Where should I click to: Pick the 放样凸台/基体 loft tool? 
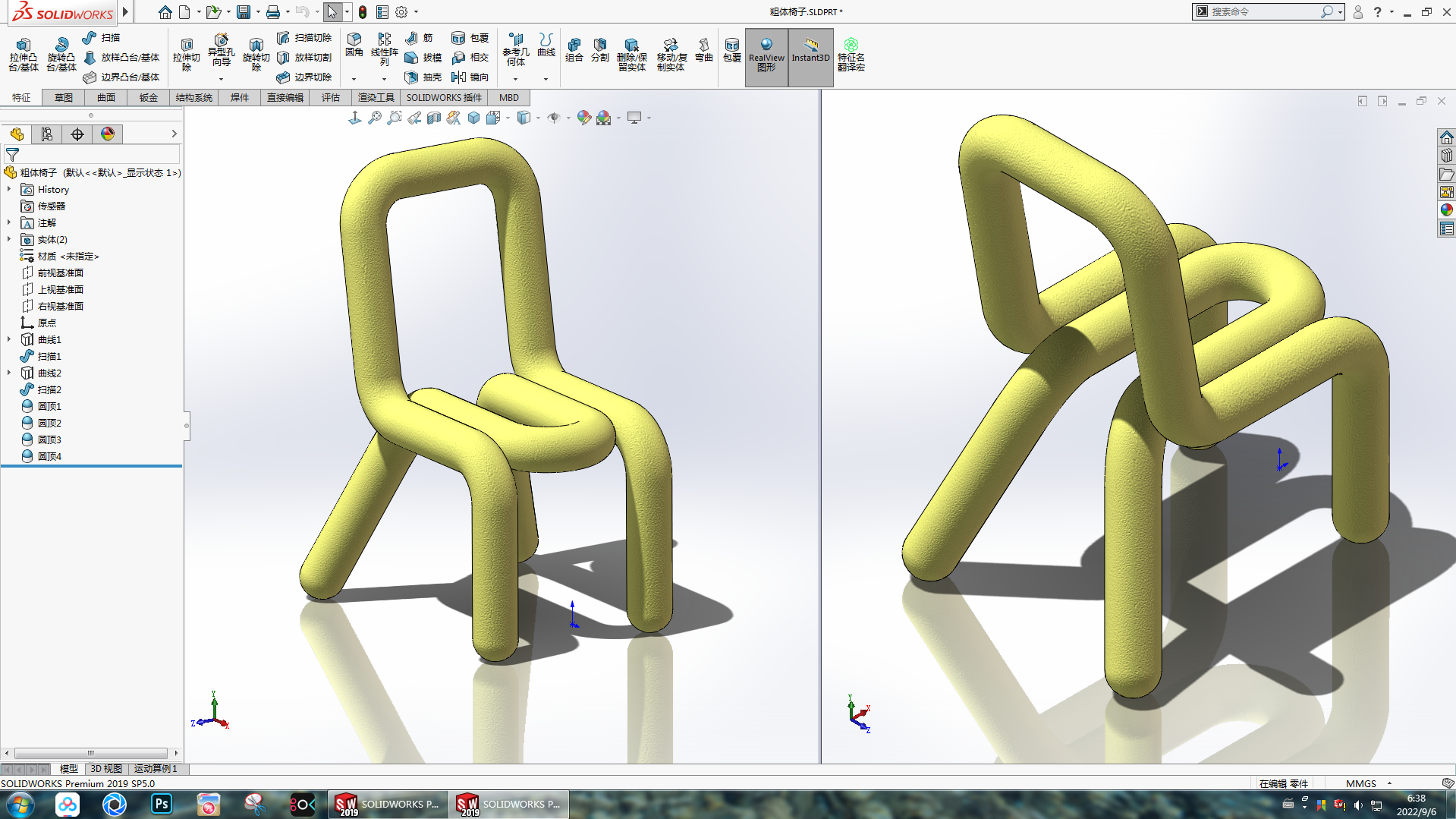point(121,58)
